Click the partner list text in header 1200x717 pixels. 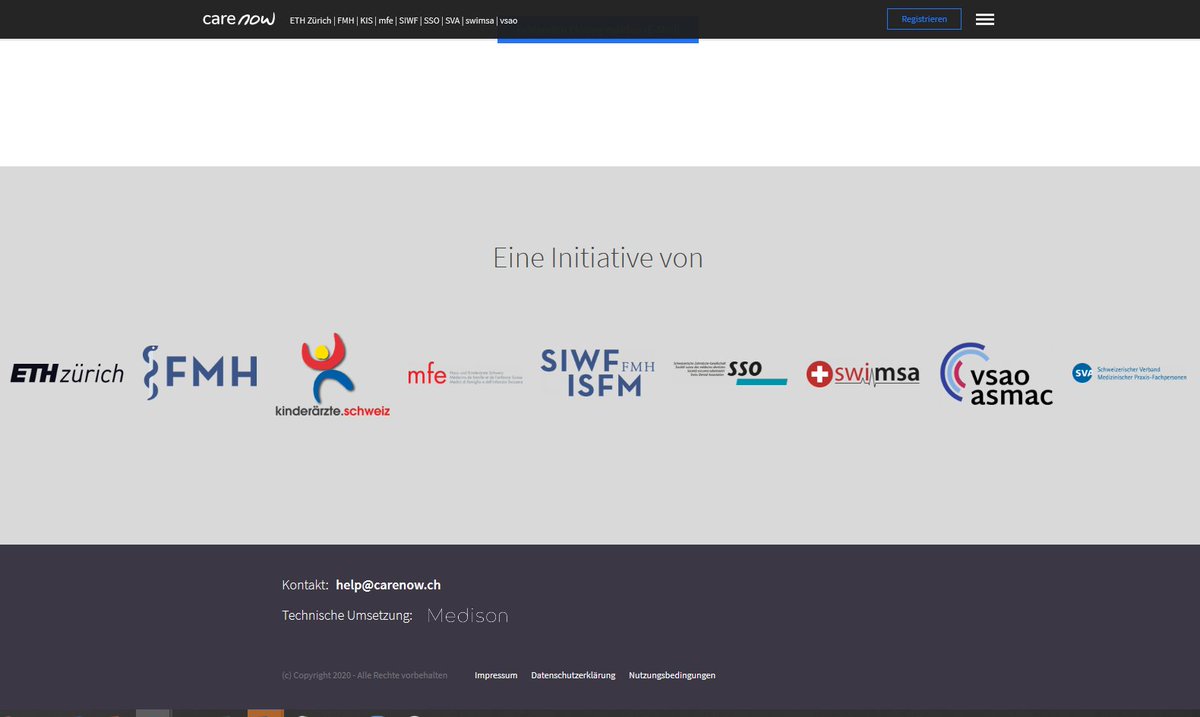tap(403, 20)
